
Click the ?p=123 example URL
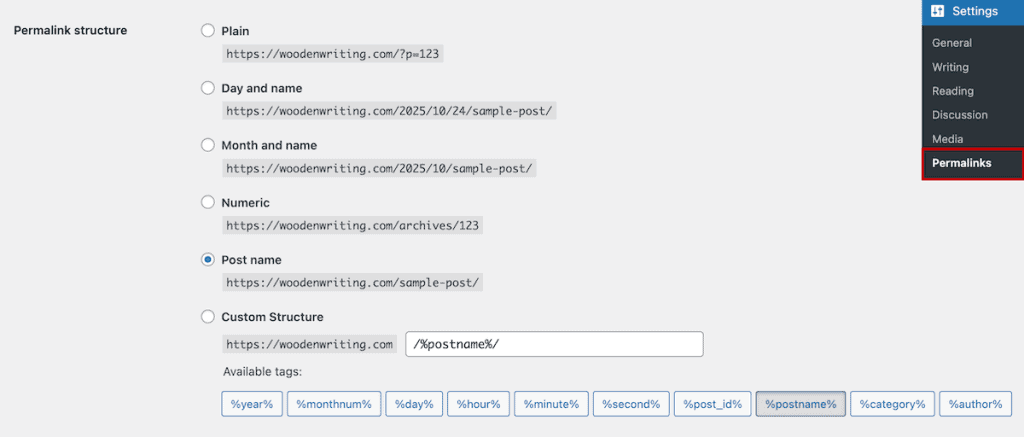coord(332,54)
